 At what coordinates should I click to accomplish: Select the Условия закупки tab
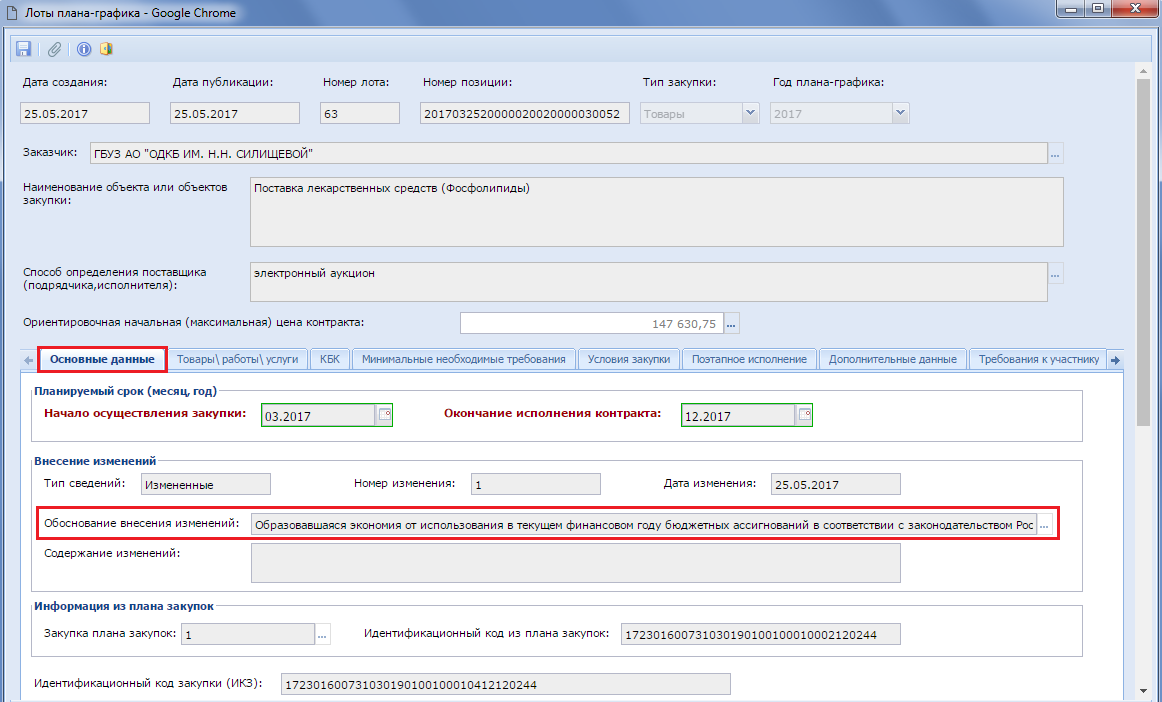[629, 359]
